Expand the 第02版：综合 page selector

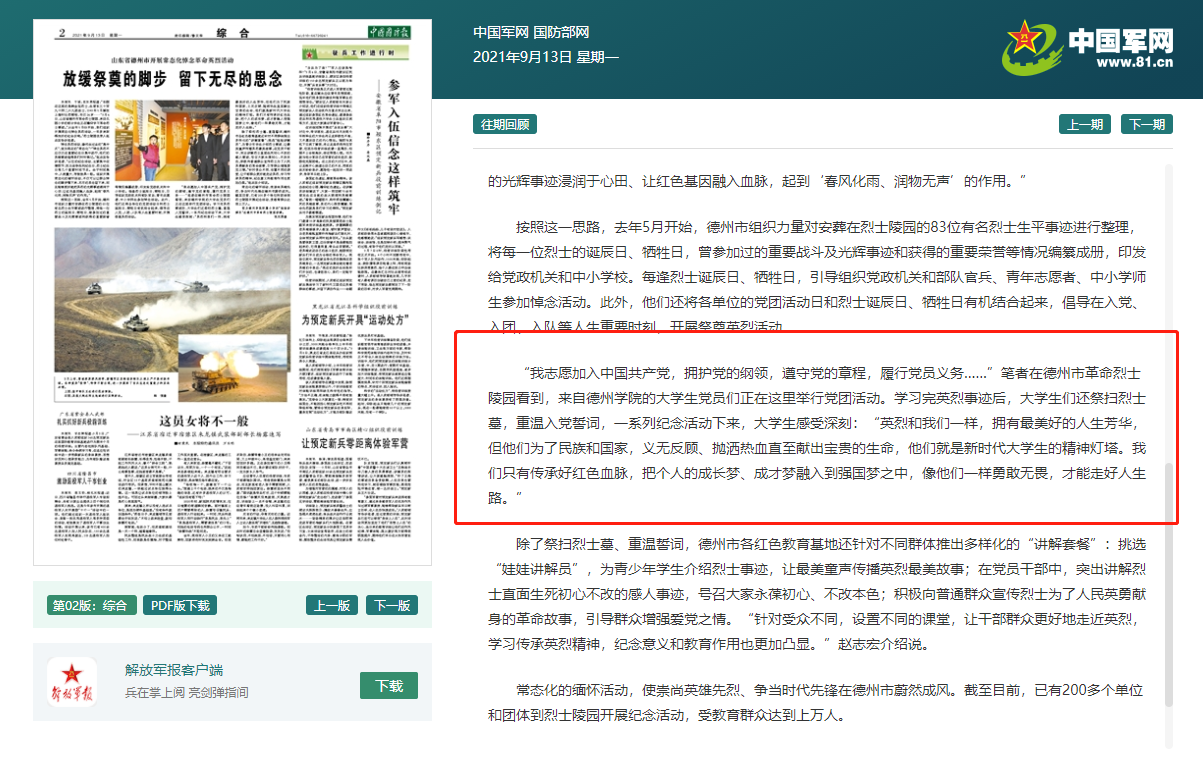(90, 605)
